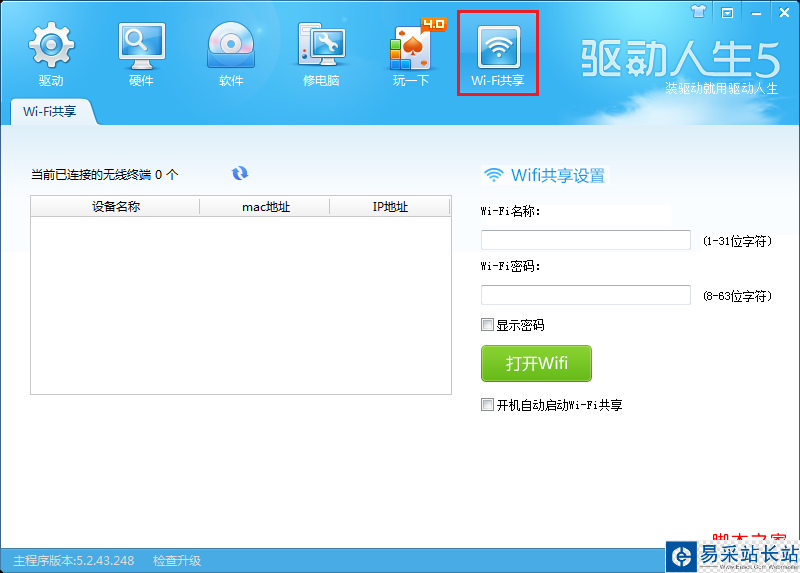
Task: Click the green 打开Wifi button
Action: (536, 363)
